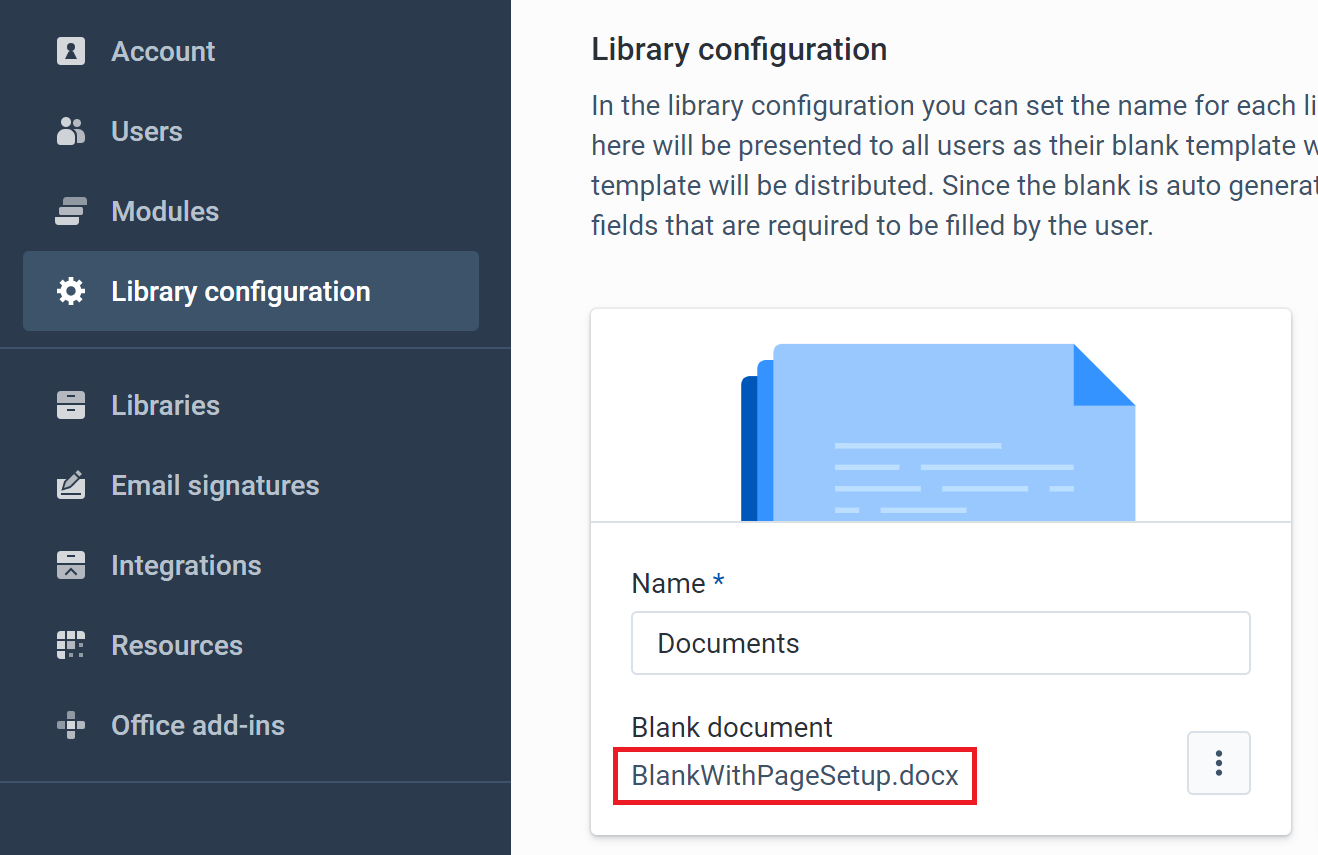Switch to the Libraries section
Viewport: 1318px width, 855px height.
coord(165,405)
